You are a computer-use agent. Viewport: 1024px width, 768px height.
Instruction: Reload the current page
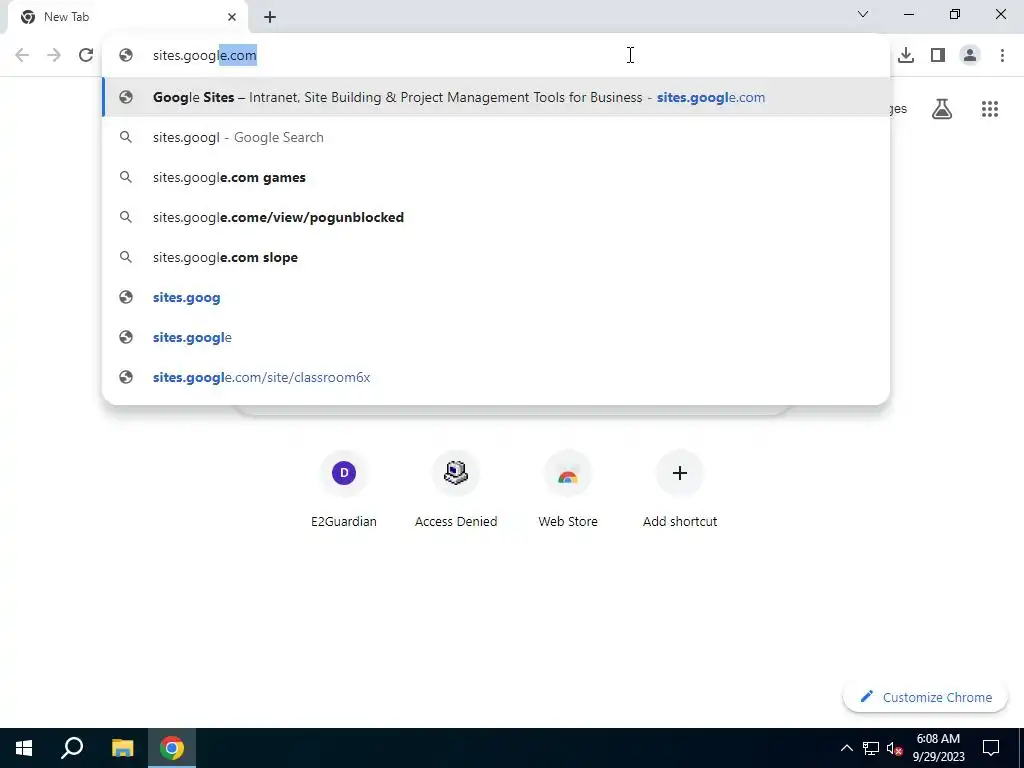(86, 55)
